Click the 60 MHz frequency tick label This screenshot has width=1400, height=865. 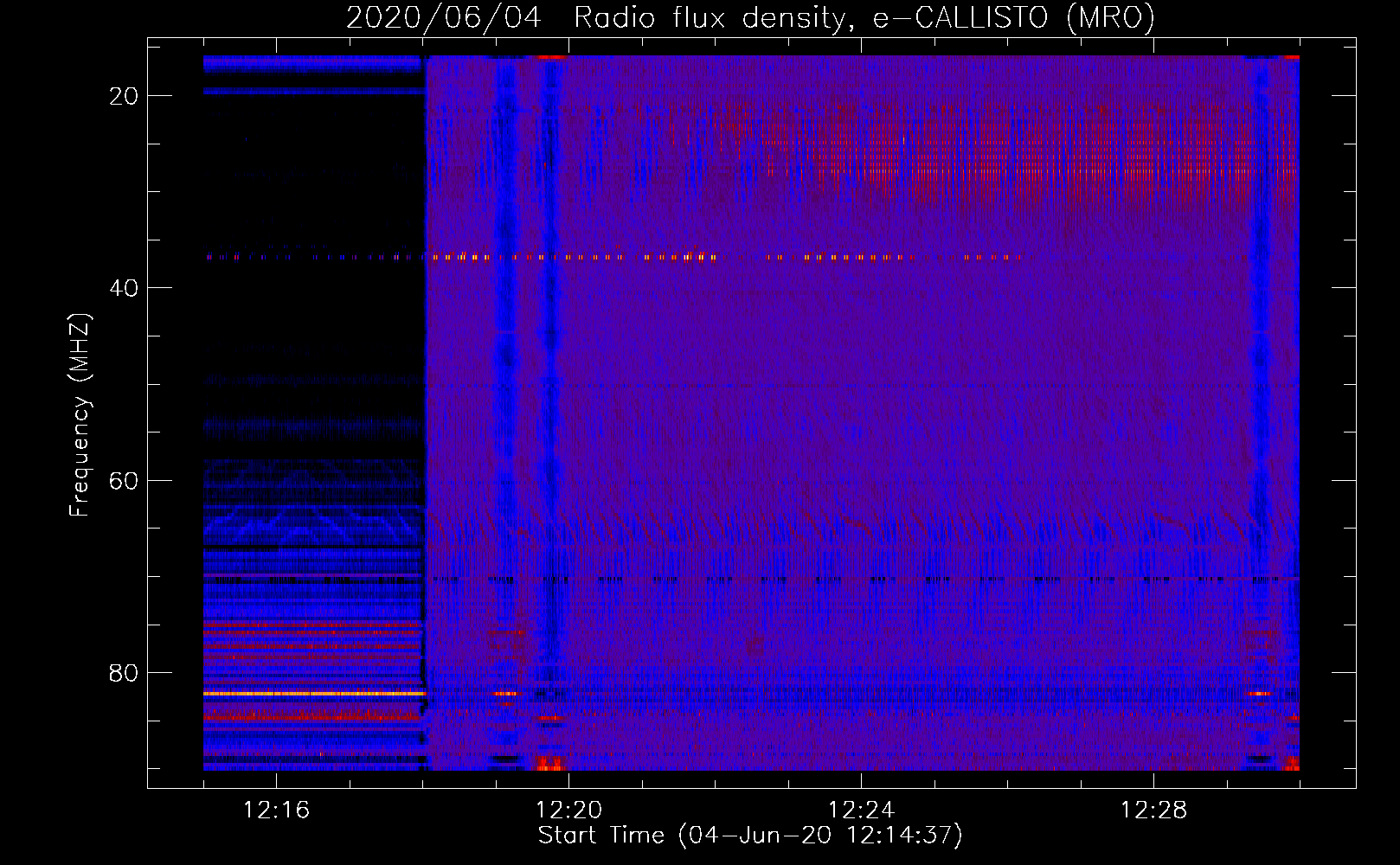coord(124,480)
